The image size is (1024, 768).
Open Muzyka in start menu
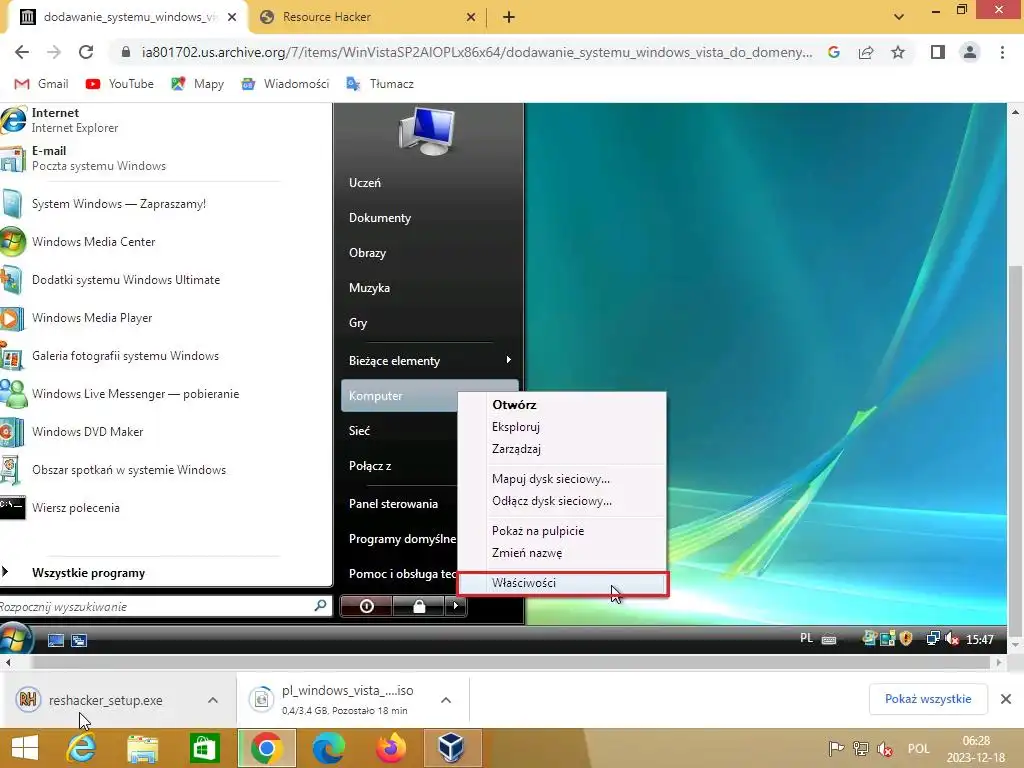(x=369, y=288)
